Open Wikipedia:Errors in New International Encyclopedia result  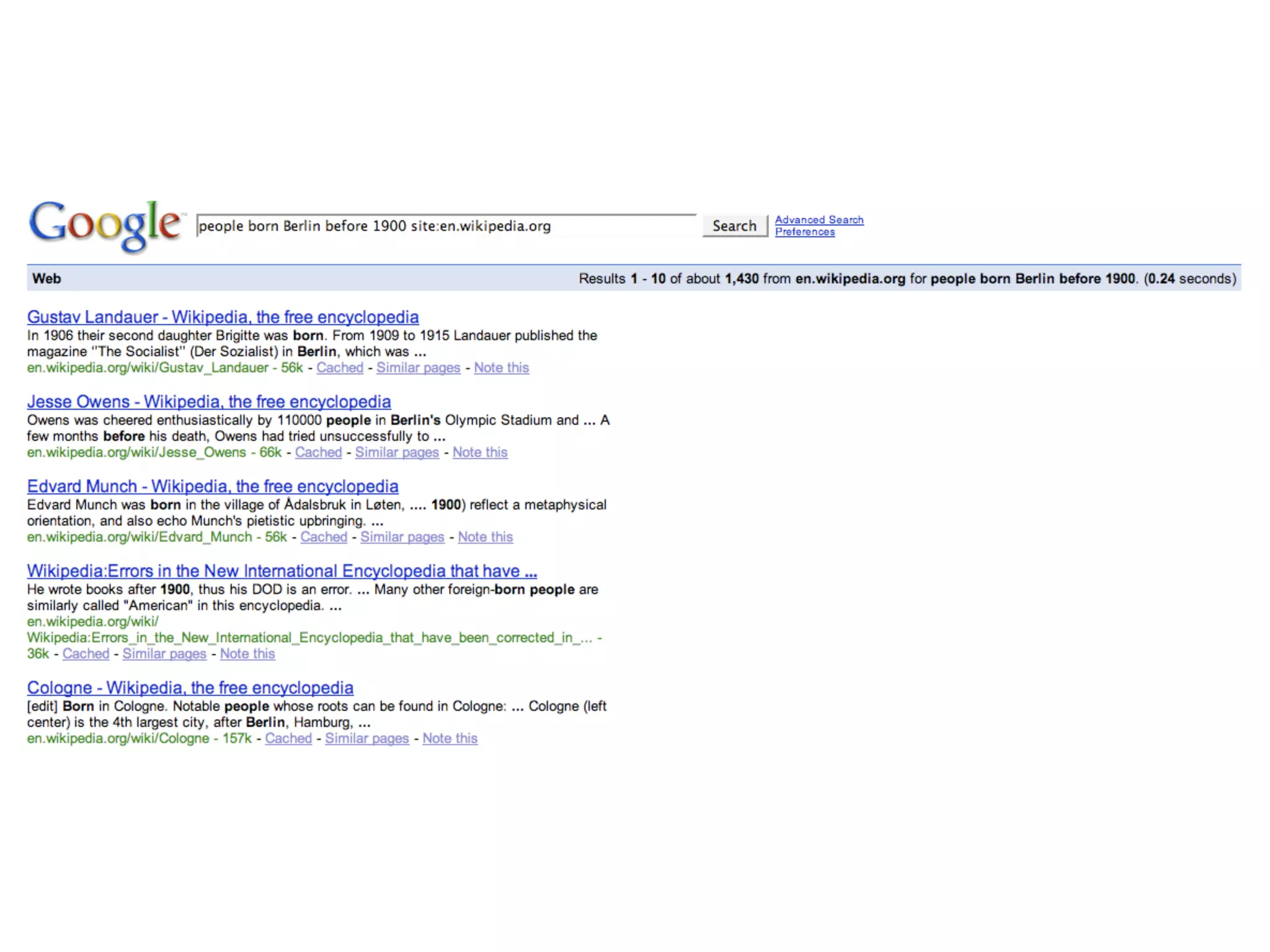pyautogui.click(x=282, y=571)
